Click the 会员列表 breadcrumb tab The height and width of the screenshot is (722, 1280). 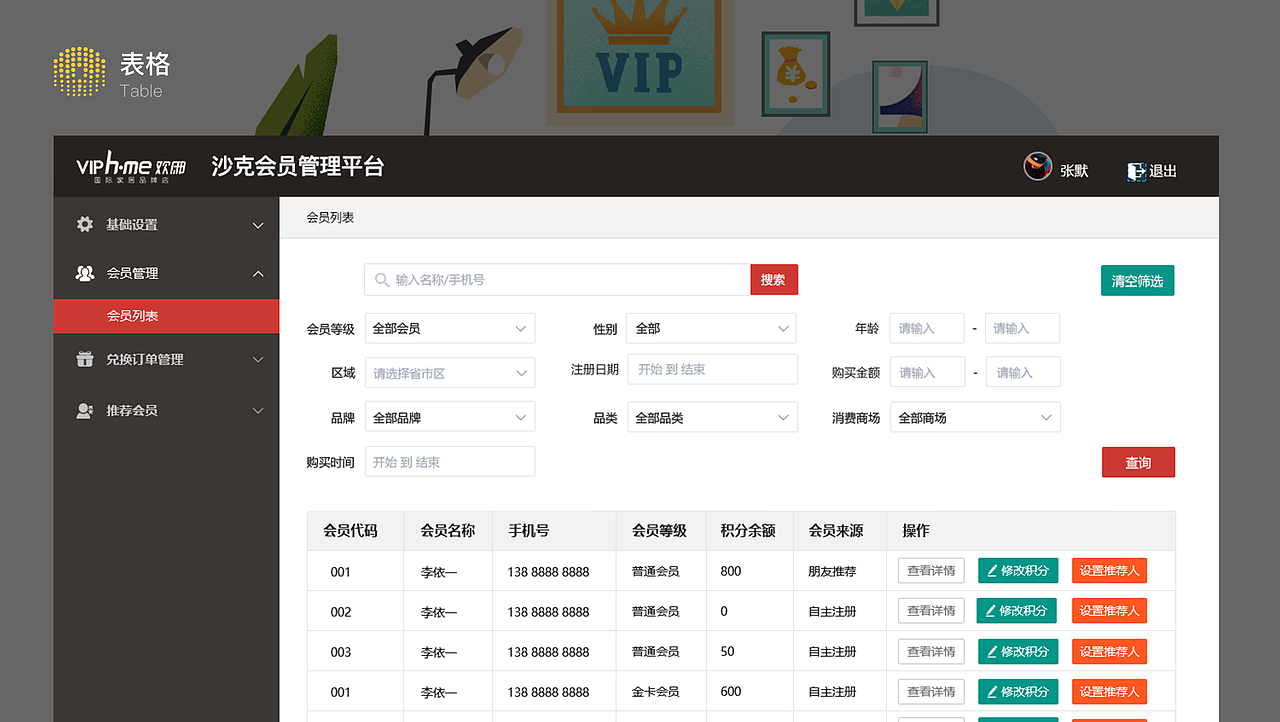point(330,217)
